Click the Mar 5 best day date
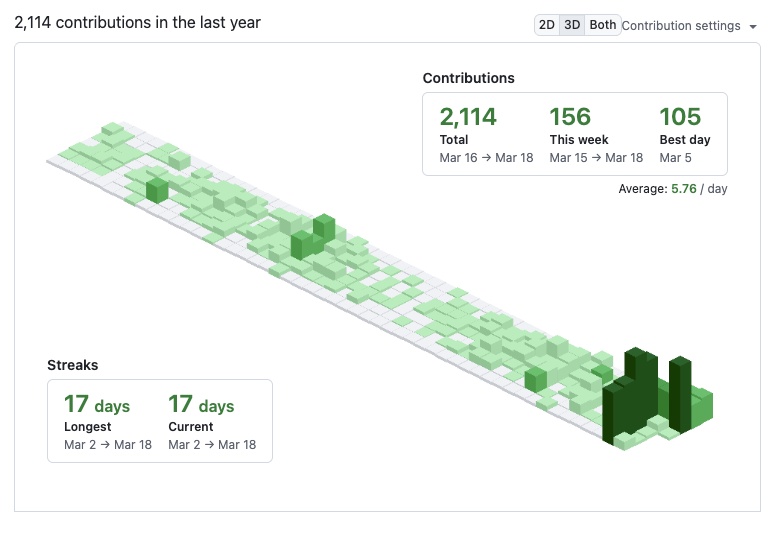 [x=675, y=158]
